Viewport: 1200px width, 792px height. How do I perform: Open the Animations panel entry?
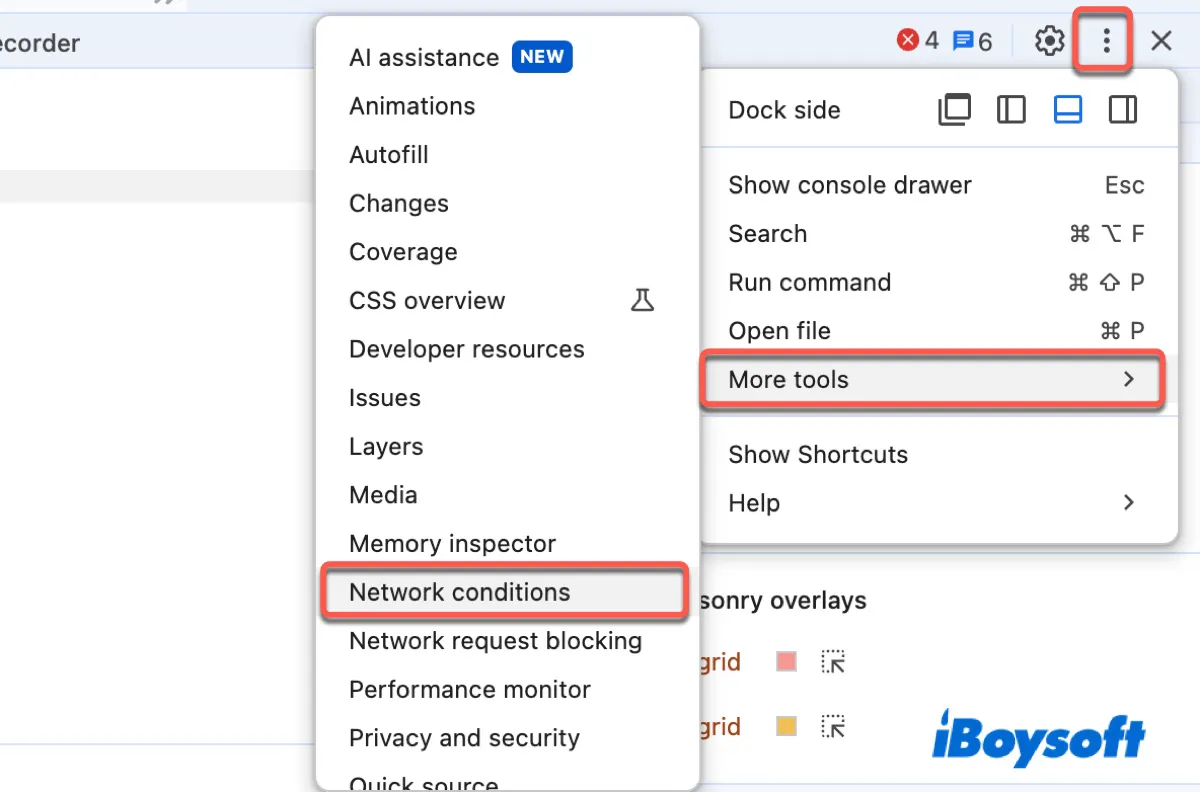[x=412, y=106]
